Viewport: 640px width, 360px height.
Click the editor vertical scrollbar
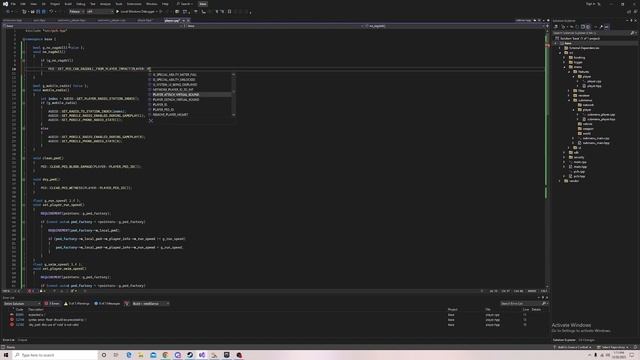tap(547, 157)
